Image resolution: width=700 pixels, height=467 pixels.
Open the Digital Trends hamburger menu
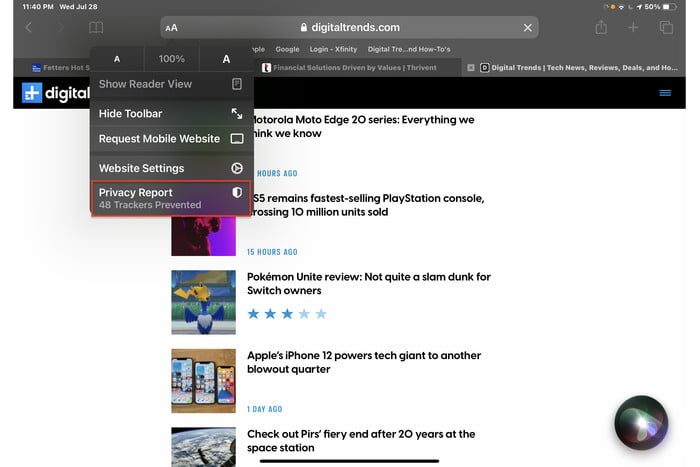[x=665, y=93]
